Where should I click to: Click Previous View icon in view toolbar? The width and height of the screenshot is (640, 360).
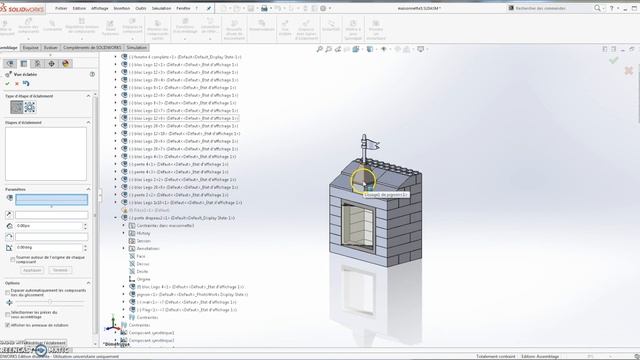338,49
